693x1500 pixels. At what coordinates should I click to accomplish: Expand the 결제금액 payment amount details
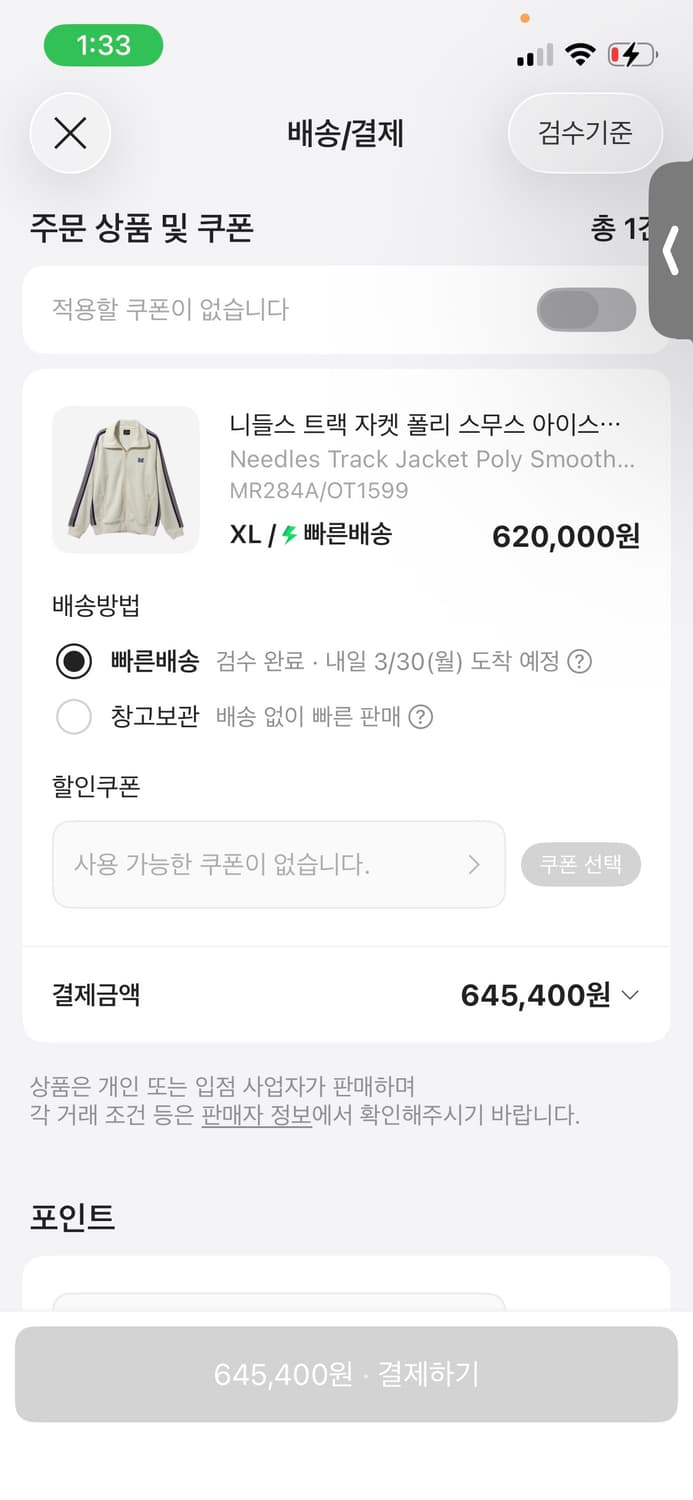coord(630,995)
